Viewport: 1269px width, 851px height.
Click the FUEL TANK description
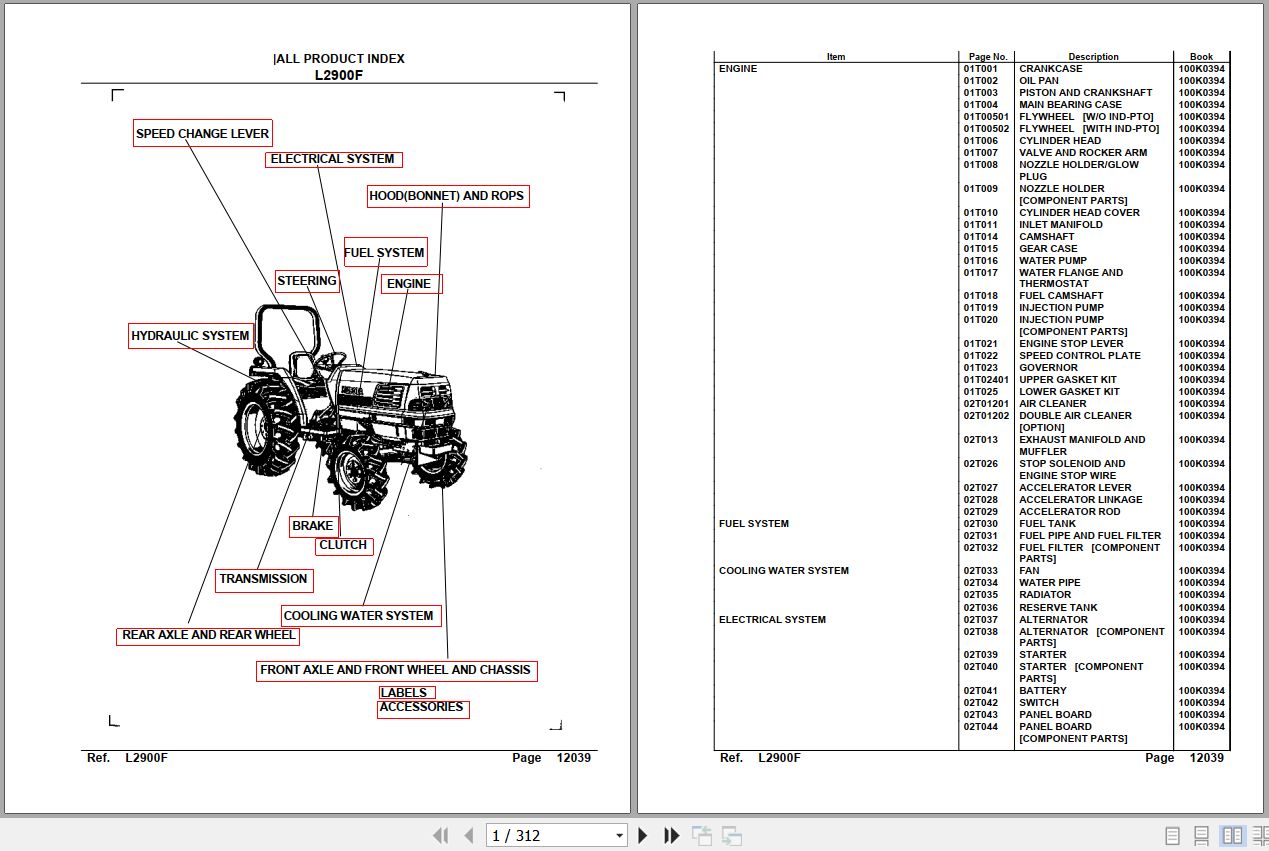[x=1047, y=524]
